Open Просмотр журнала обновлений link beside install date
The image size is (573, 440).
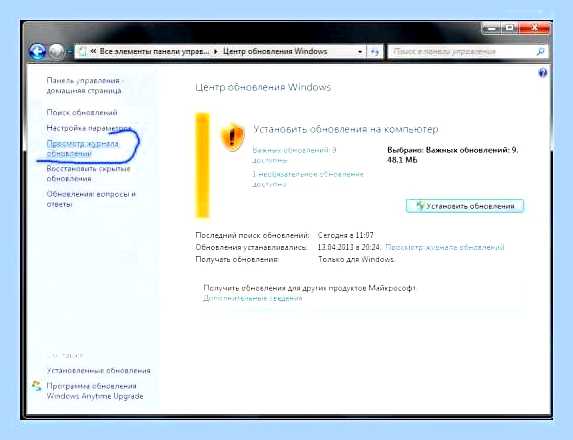[x=445, y=247]
